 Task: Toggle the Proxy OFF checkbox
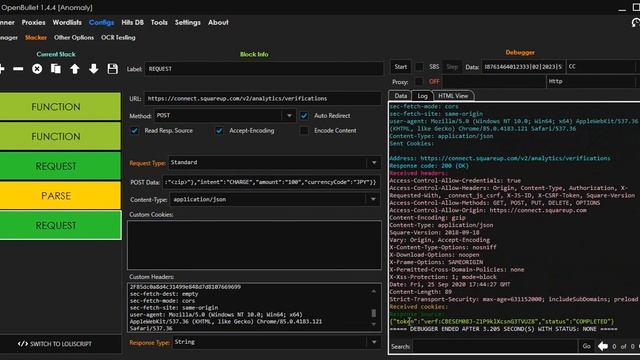pyautogui.click(x=419, y=82)
